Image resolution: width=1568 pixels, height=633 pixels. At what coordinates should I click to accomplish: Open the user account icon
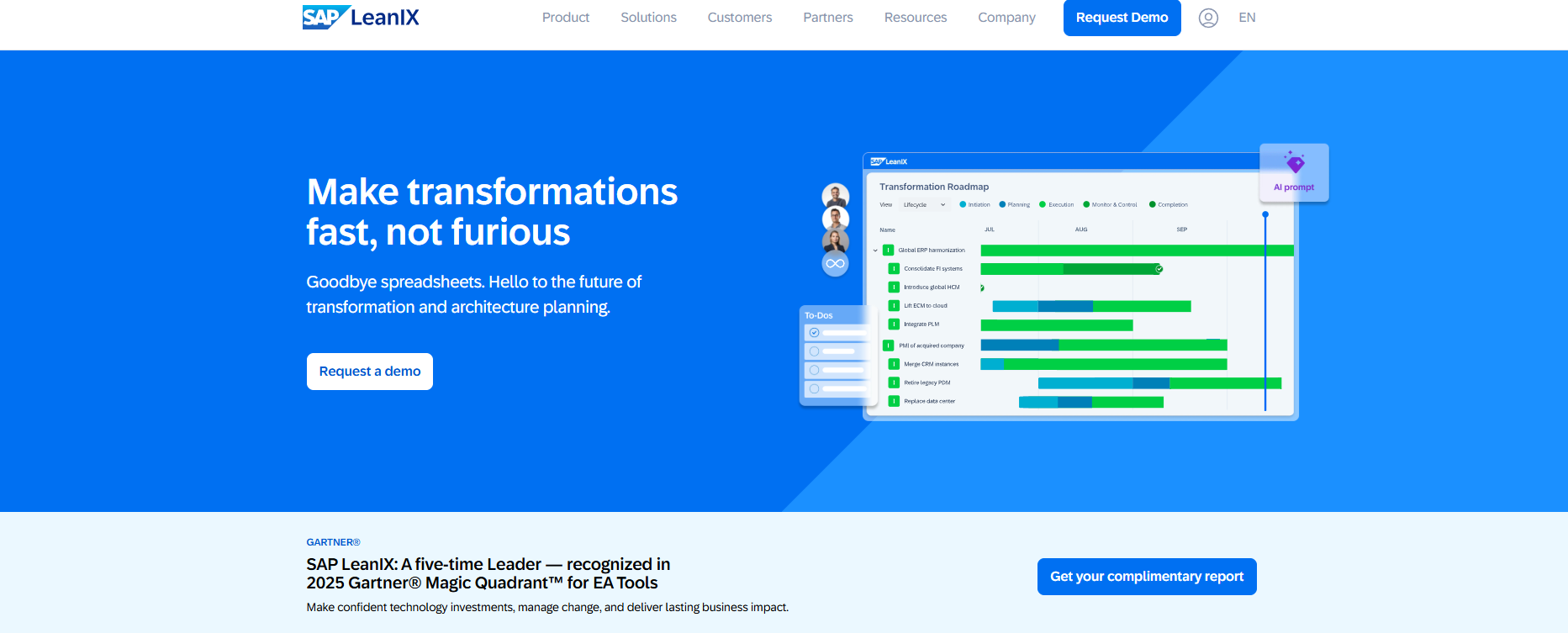(x=1208, y=18)
